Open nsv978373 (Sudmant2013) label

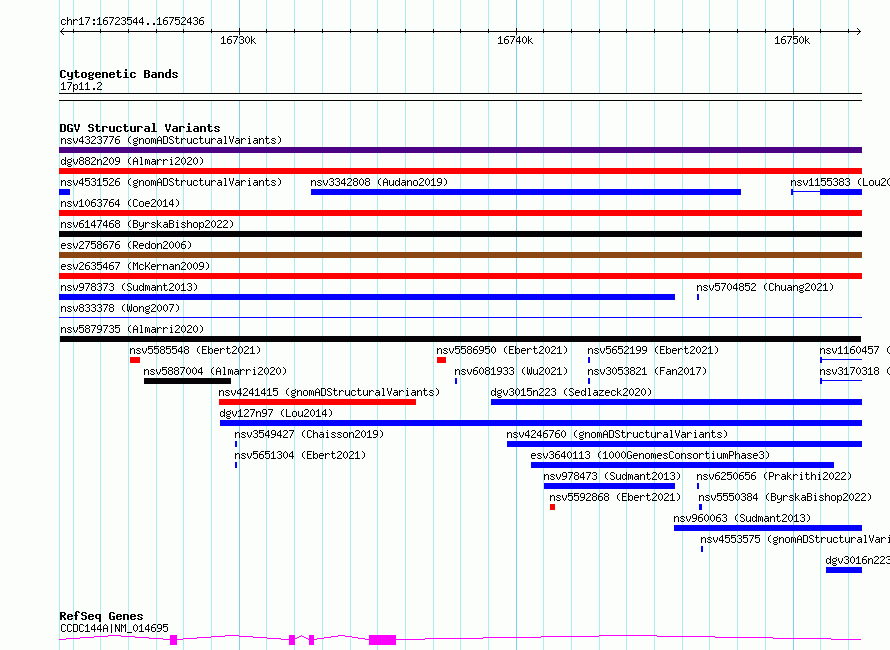tap(129, 287)
